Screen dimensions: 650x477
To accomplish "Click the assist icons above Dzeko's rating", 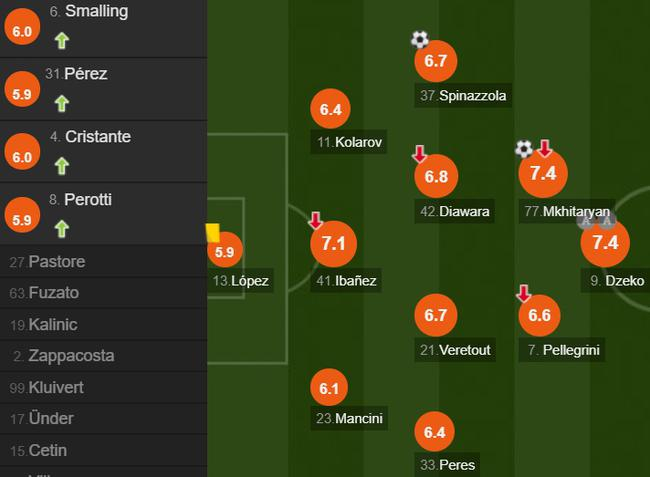I will coord(597,221).
